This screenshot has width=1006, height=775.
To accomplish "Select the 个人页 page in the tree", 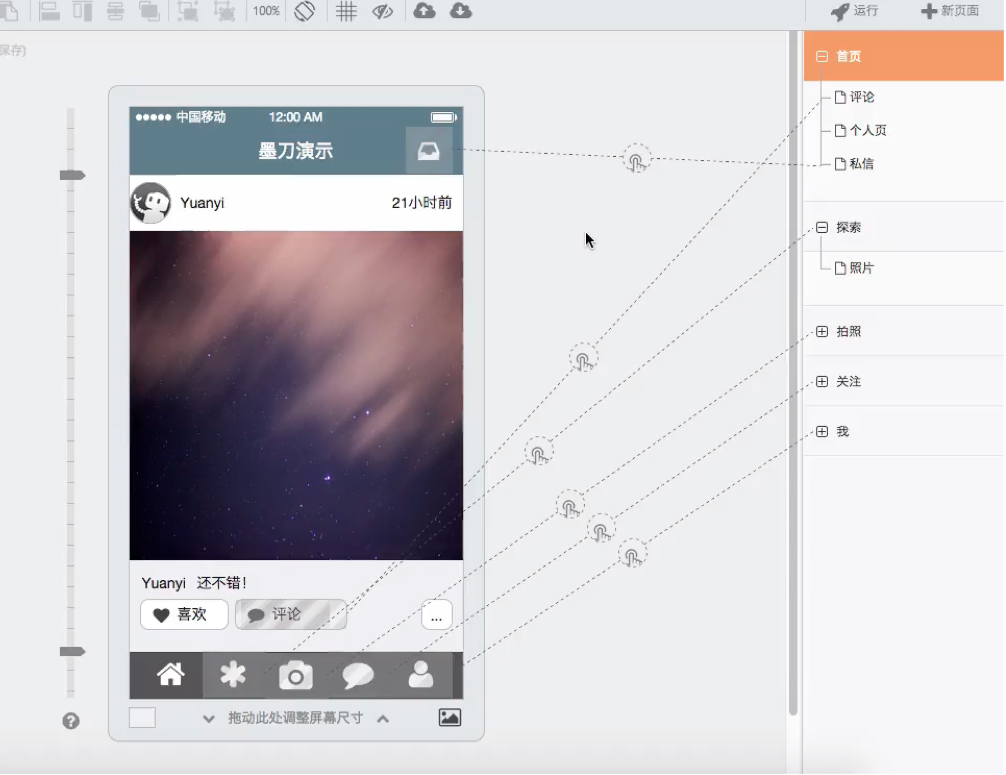I will (x=866, y=130).
